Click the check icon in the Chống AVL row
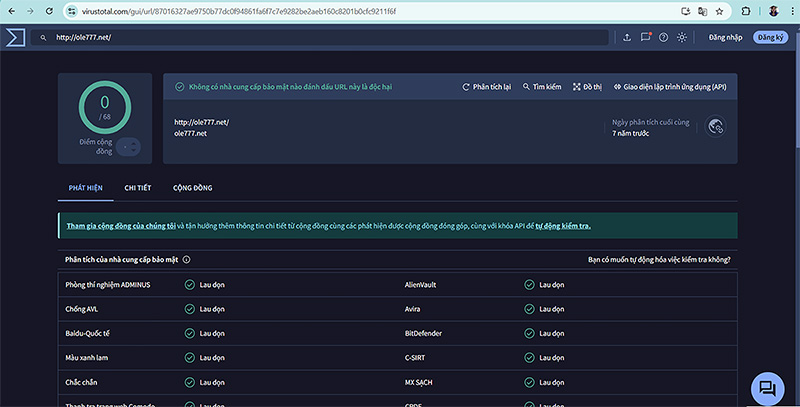The width and height of the screenshot is (800, 407). (189, 309)
